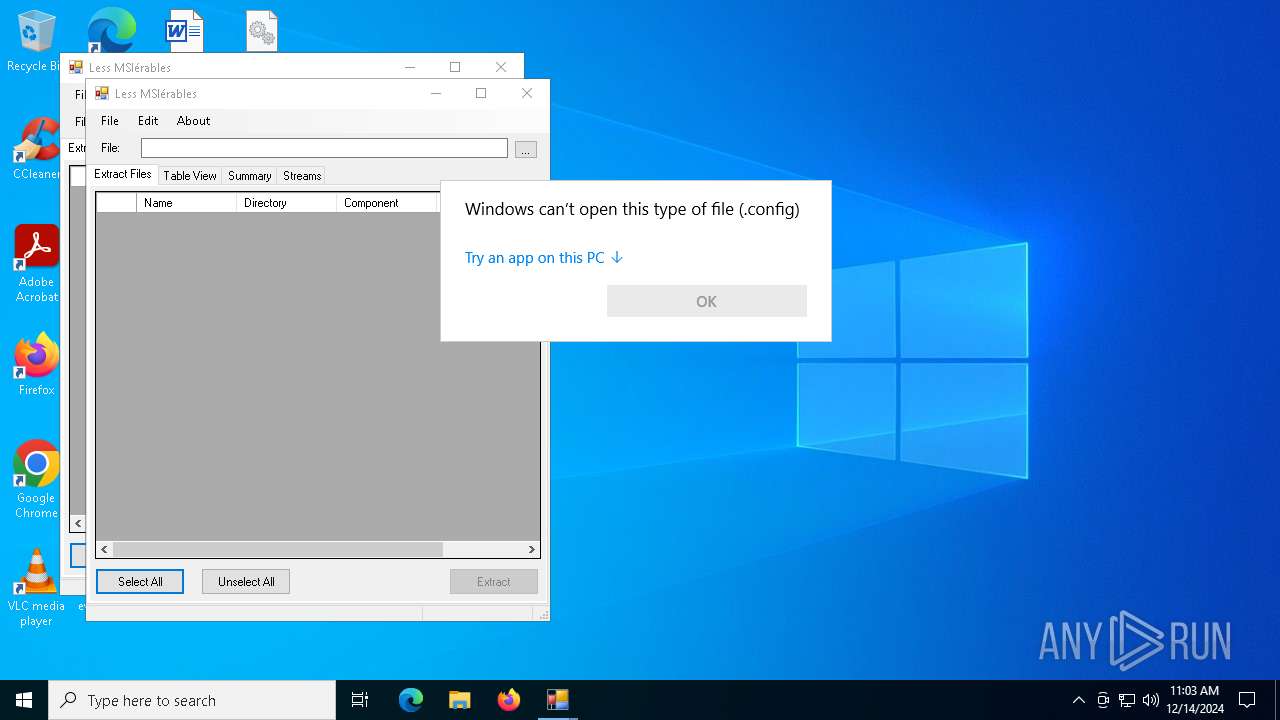Screen dimensions: 1280x720
Task: Click the Less MSIérables front window title icon
Action: click(101, 93)
